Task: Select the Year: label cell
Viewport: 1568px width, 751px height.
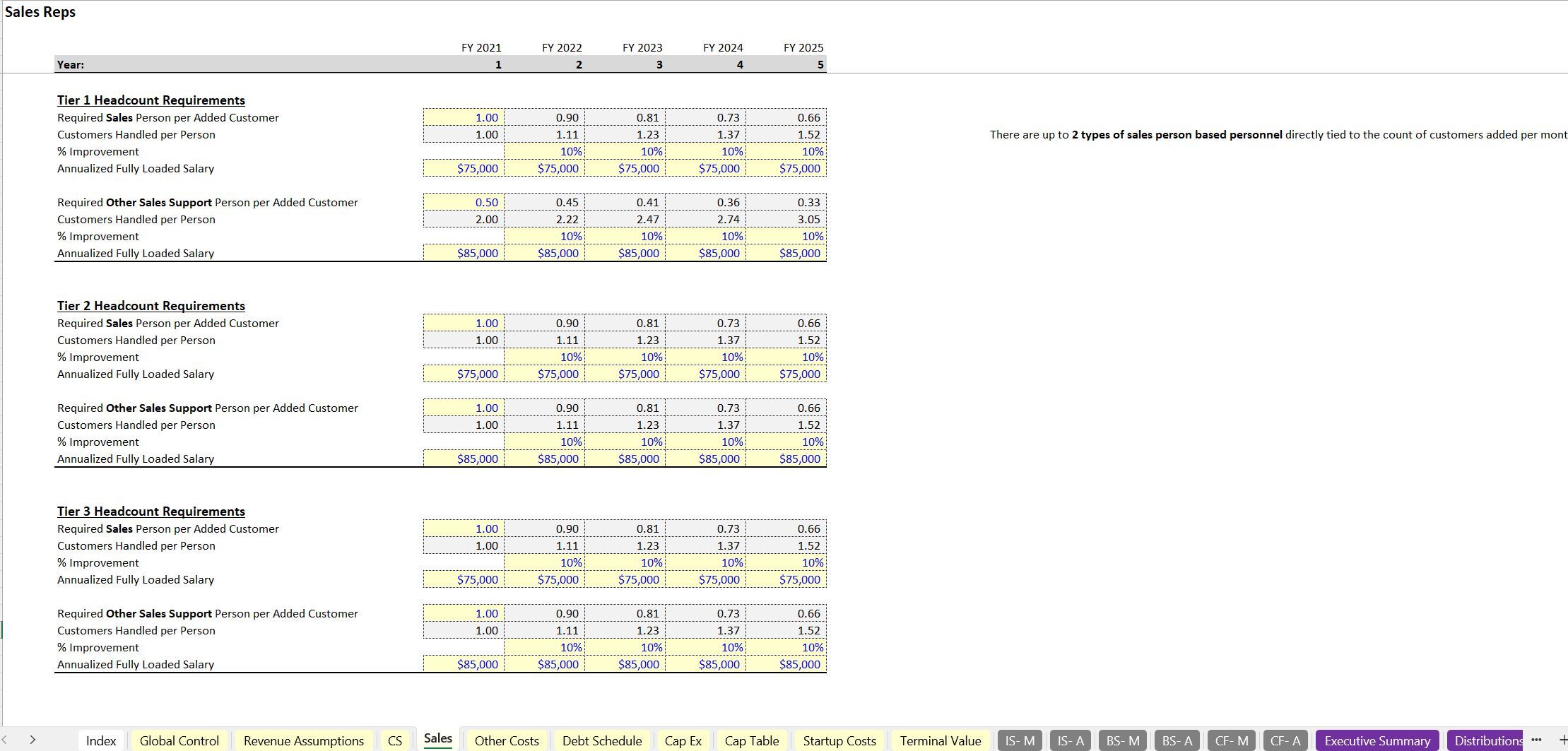Action: tap(71, 64)
